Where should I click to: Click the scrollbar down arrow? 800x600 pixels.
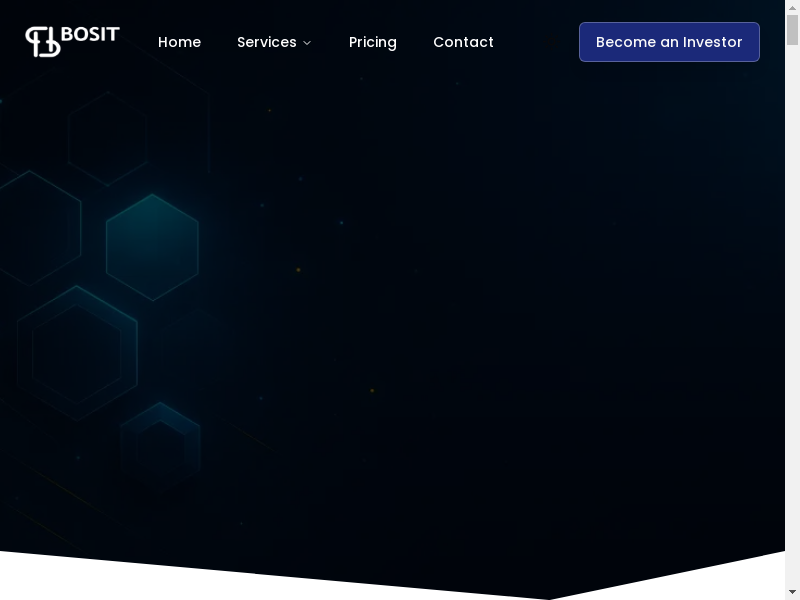pyautogui.click(x=792, y=593)
